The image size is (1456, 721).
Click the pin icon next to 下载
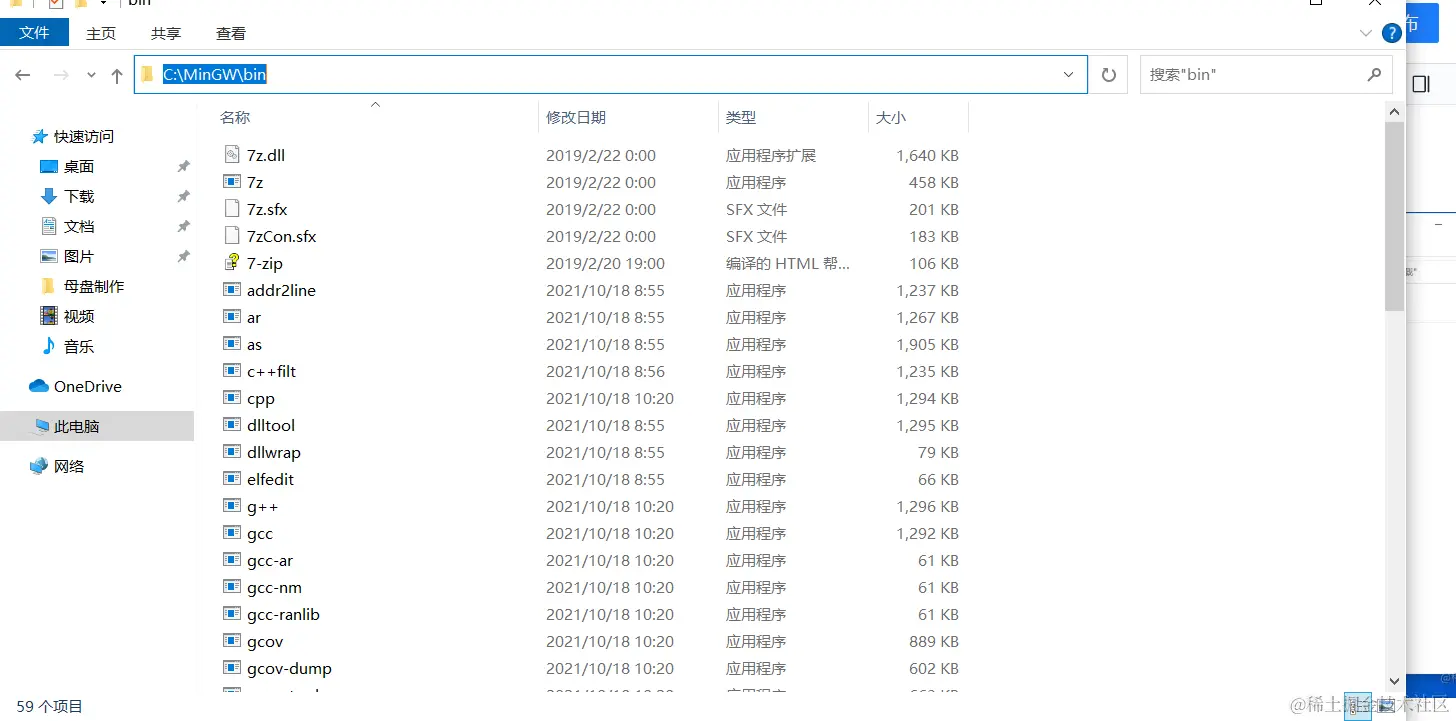(x=183, y=196)
